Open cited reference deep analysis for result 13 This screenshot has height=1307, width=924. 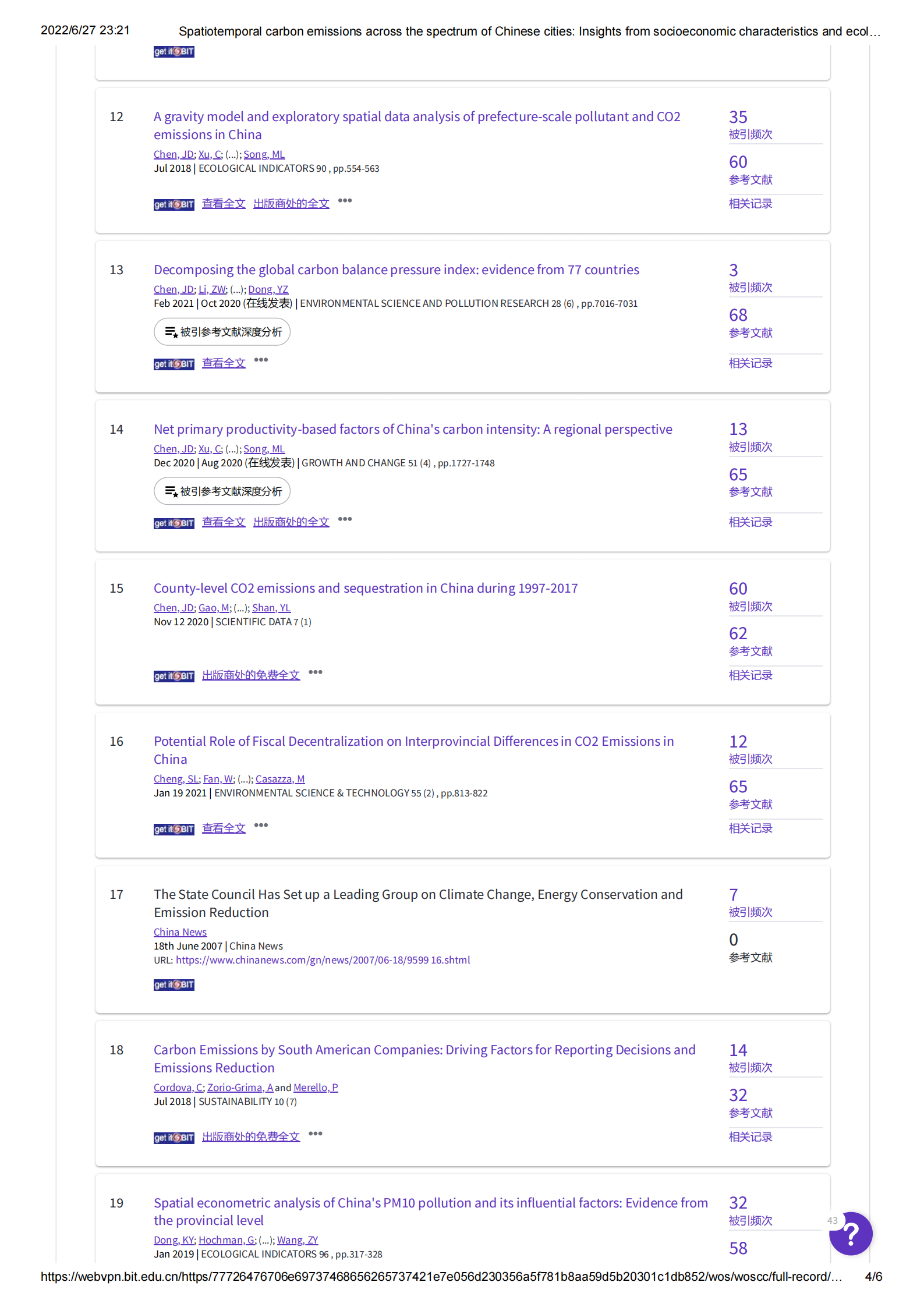[222, 332]
